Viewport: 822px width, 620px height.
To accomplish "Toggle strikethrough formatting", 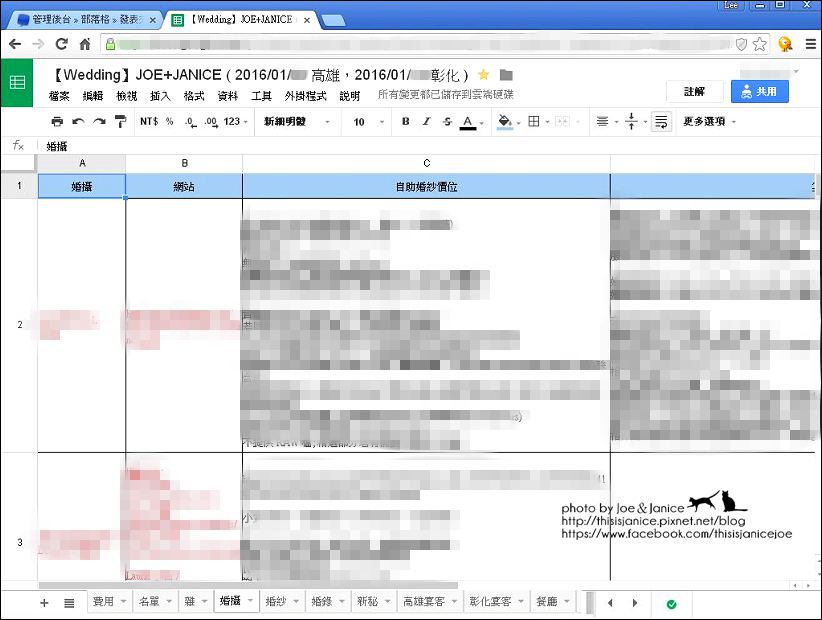I will [447, 122].
